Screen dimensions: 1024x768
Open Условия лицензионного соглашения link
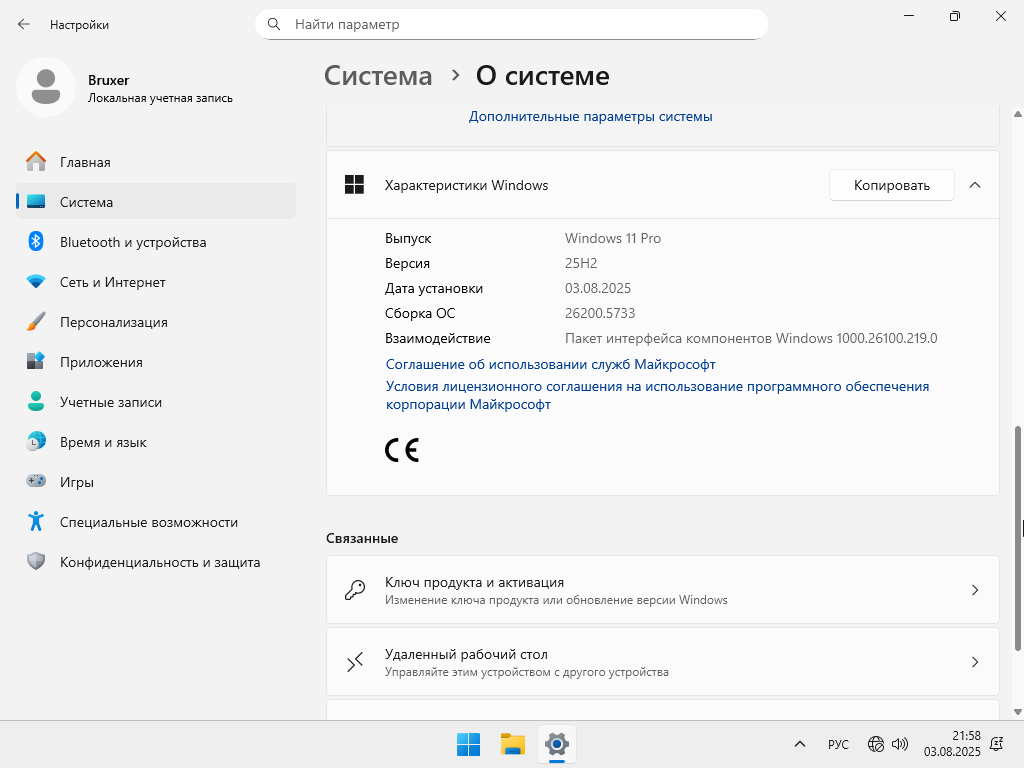(657, 395)
